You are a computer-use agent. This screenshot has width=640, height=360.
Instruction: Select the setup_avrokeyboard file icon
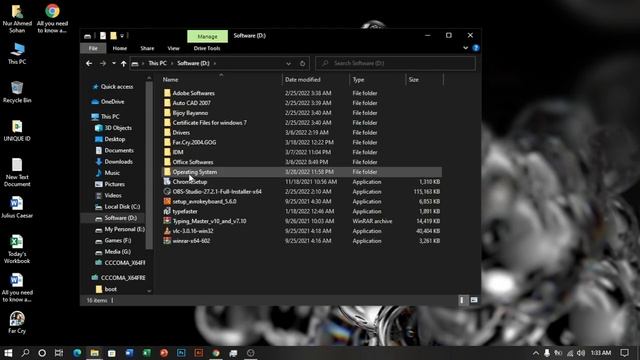click(167, 201)
